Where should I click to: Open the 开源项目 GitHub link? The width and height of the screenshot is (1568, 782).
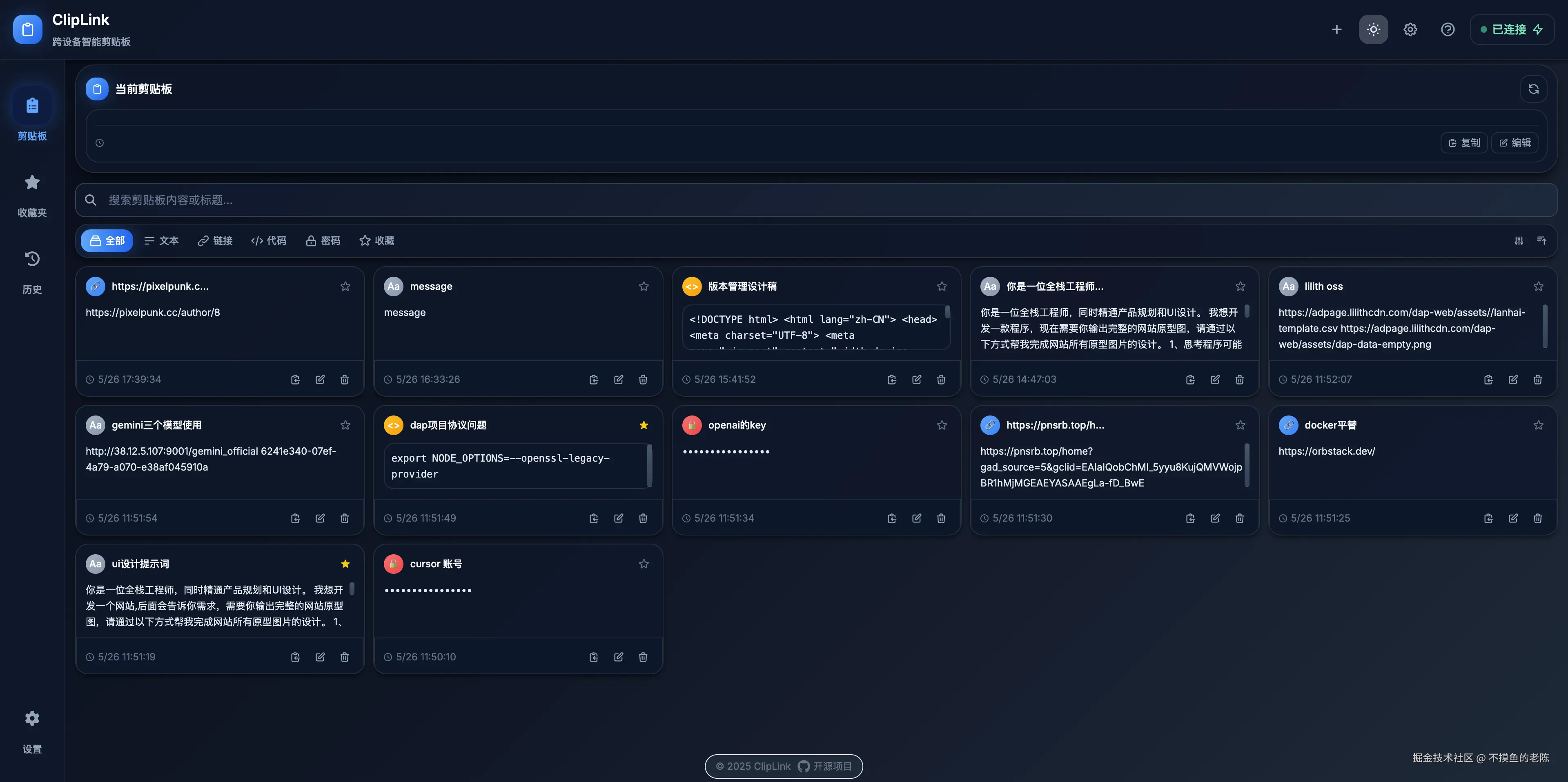pos(825,766)
